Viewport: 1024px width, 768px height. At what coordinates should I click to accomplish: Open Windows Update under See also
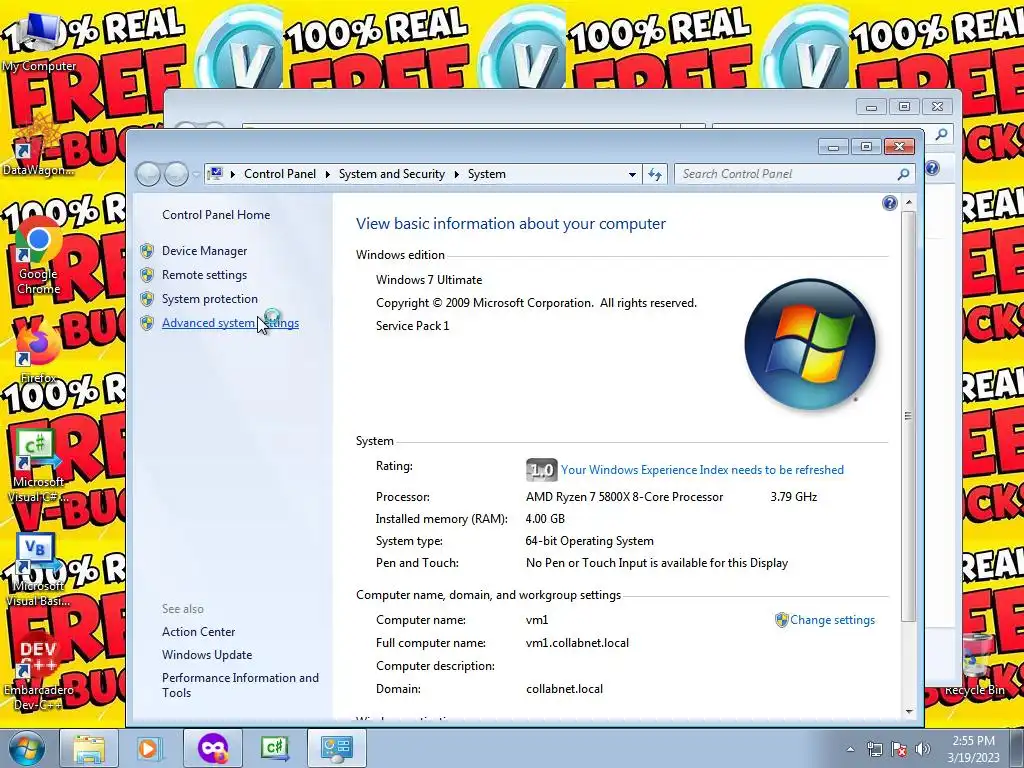click(x=207, y=654)
